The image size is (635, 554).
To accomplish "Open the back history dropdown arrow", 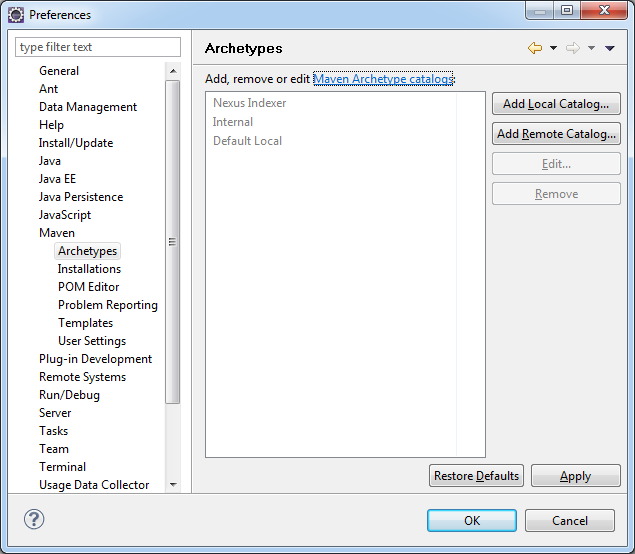I will coord(553,48).
